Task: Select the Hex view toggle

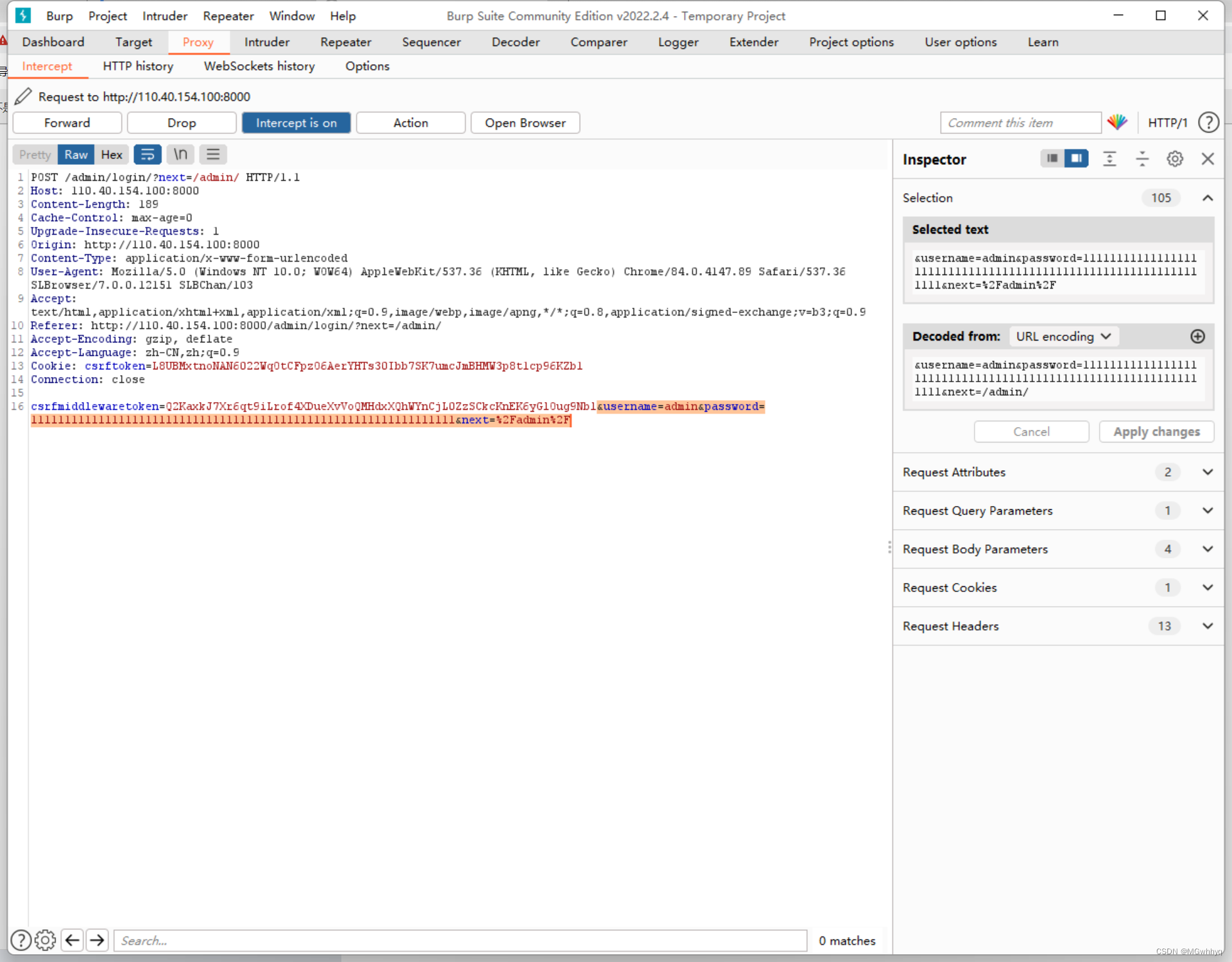Action: pos(111,154)
